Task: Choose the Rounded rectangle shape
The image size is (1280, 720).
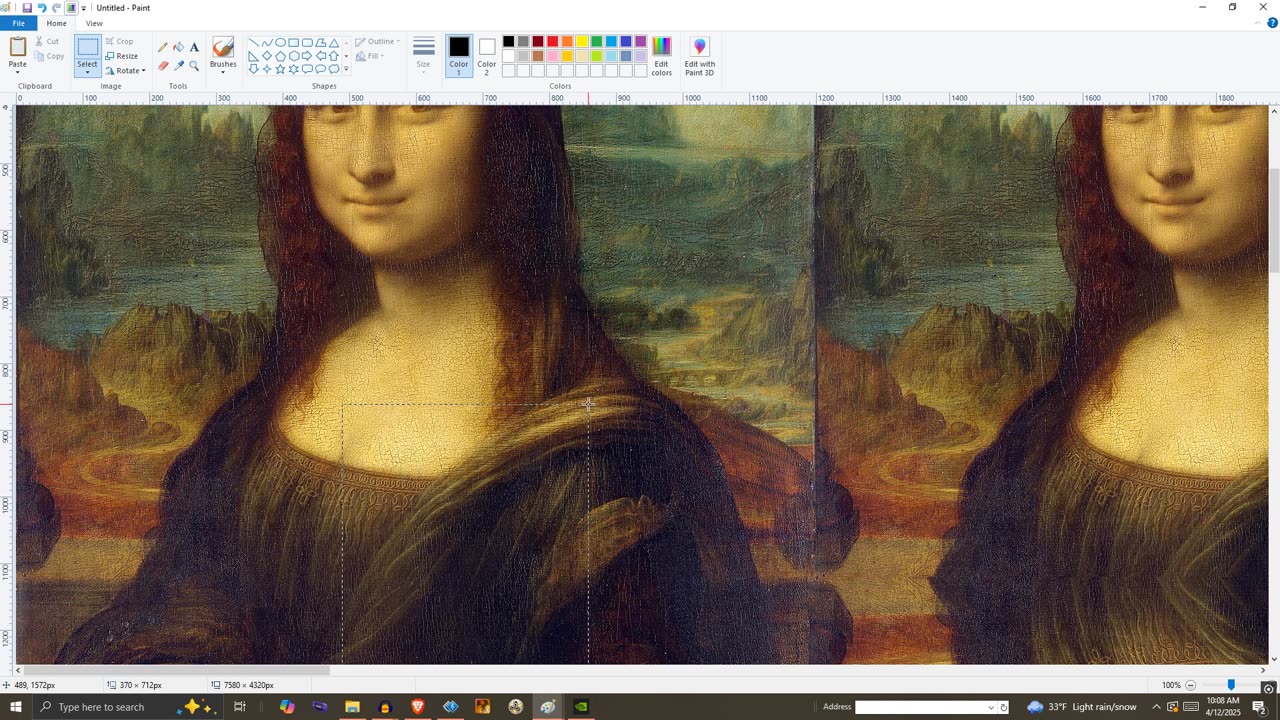Action: (307, 43)
